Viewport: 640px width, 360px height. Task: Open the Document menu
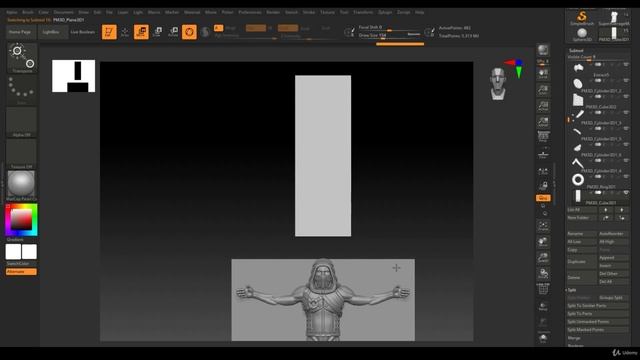pyautogui.click(x=64, y=12)
